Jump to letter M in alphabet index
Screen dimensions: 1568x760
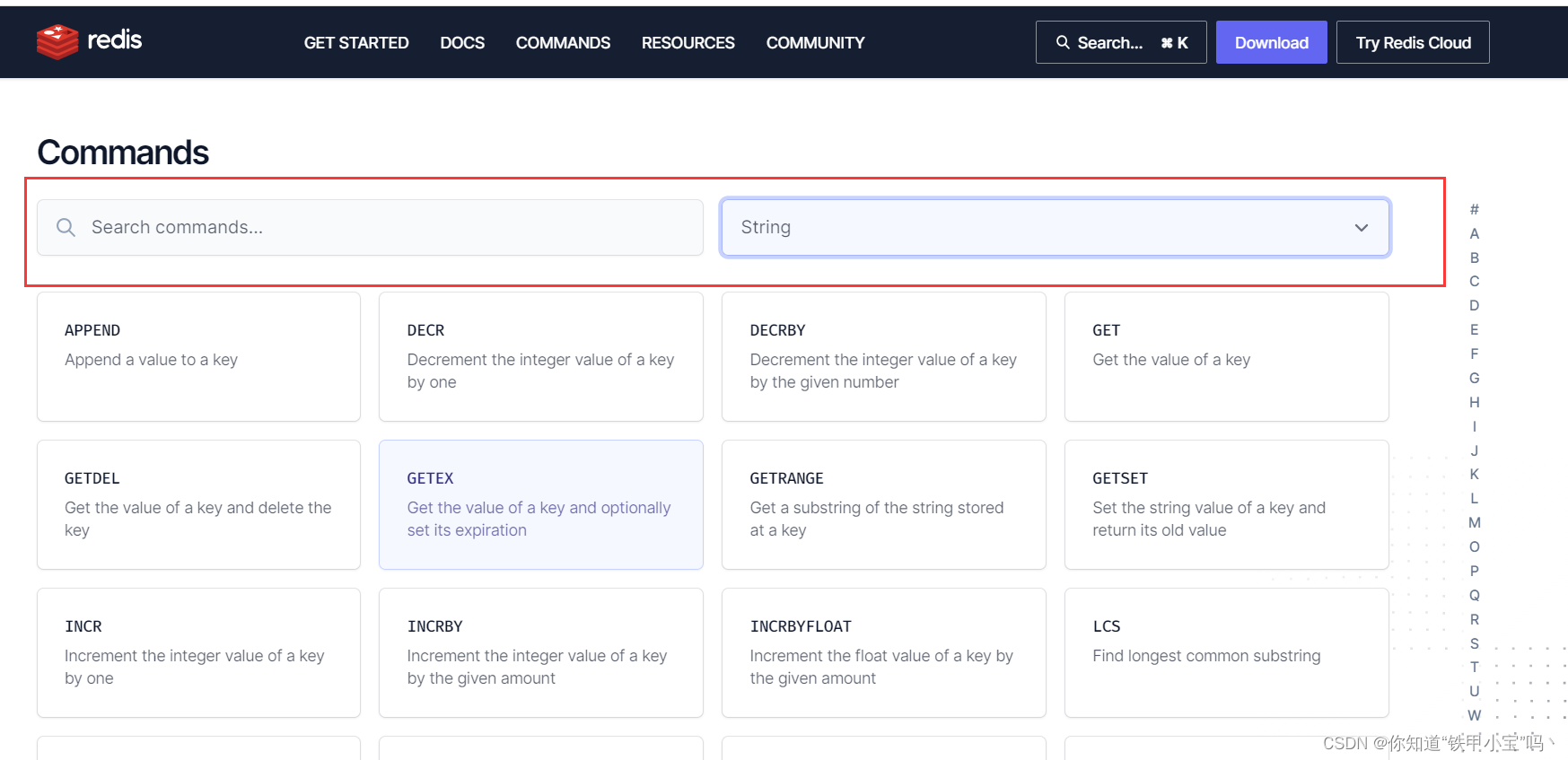pos(1474,522)
